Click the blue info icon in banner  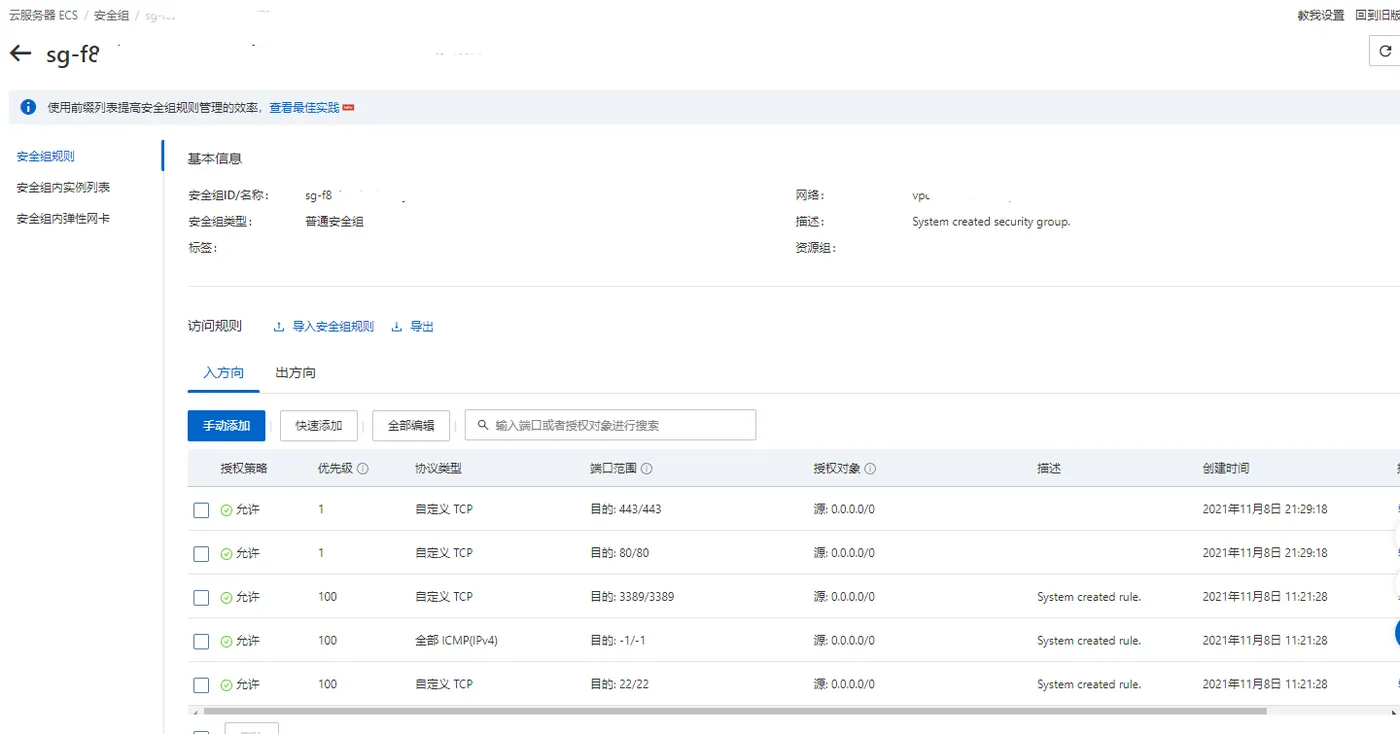click(x=28, y=107)
